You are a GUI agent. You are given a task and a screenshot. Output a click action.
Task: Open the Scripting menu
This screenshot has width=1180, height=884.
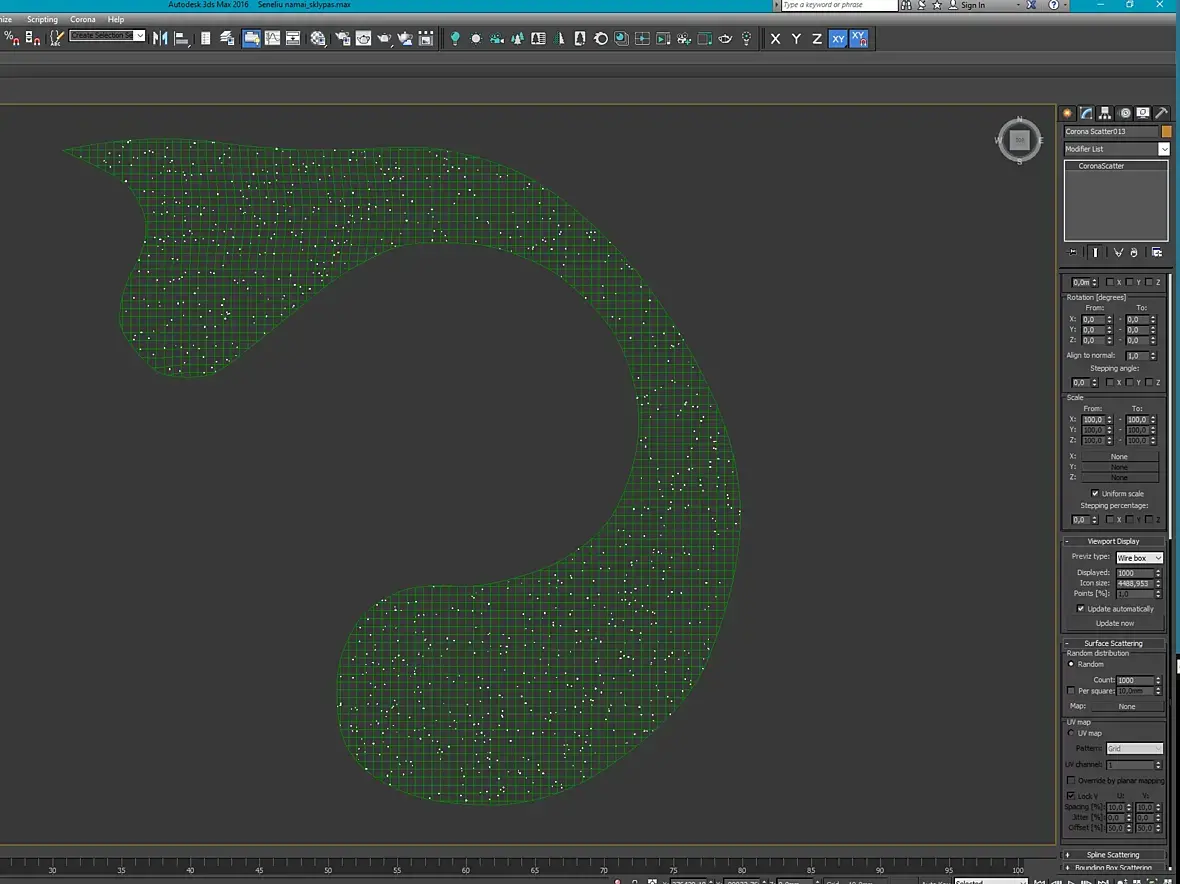tap(42, 20)
